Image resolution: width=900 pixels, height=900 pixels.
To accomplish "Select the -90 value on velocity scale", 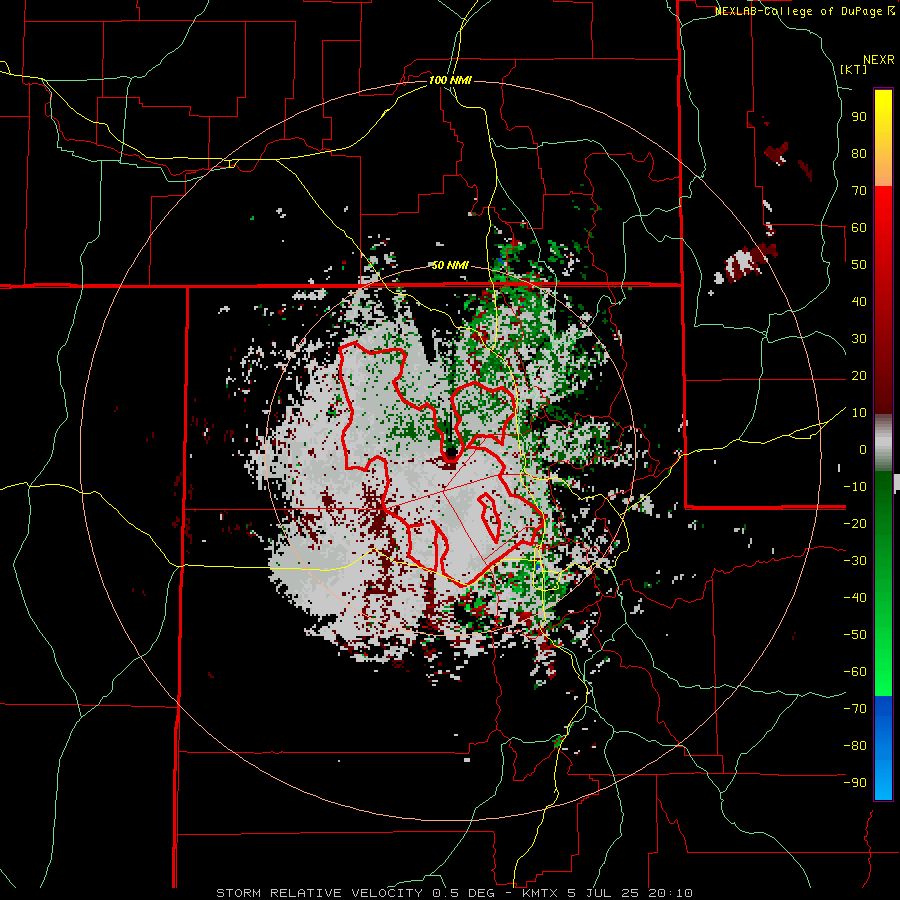I will pos(855,783).
